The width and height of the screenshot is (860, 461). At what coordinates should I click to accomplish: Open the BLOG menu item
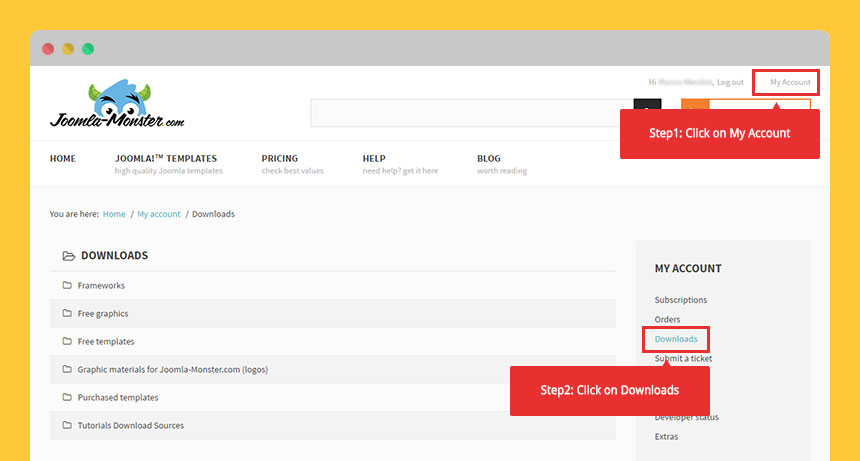(x=489, y=158)
